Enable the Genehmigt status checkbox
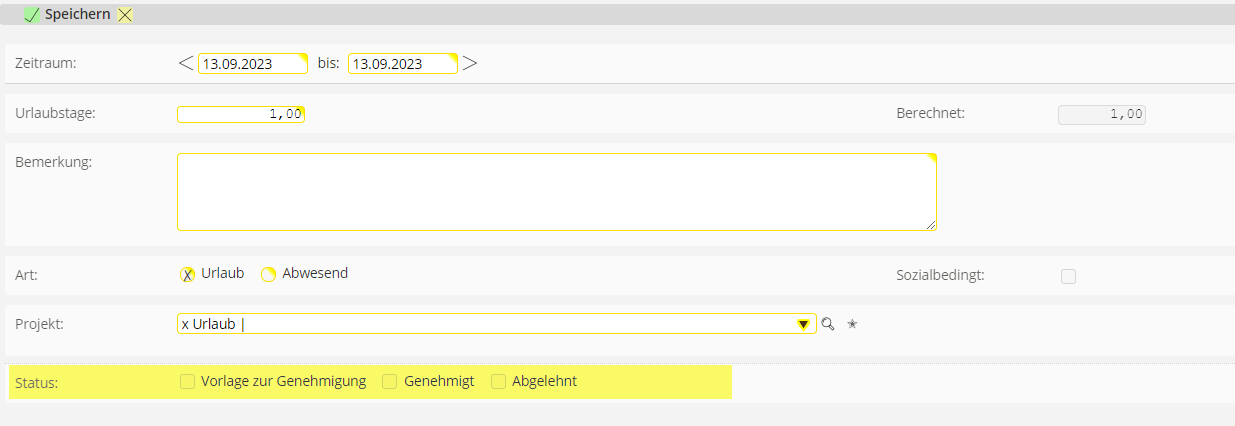The width and height of the screenshot is (1235, 426). tap(390, 381)
